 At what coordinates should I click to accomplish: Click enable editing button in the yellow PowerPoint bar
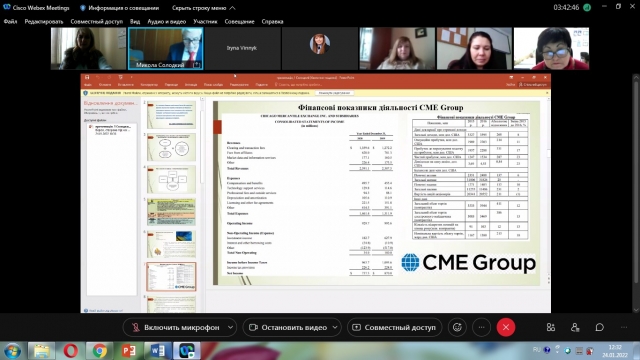pos(334,93)
